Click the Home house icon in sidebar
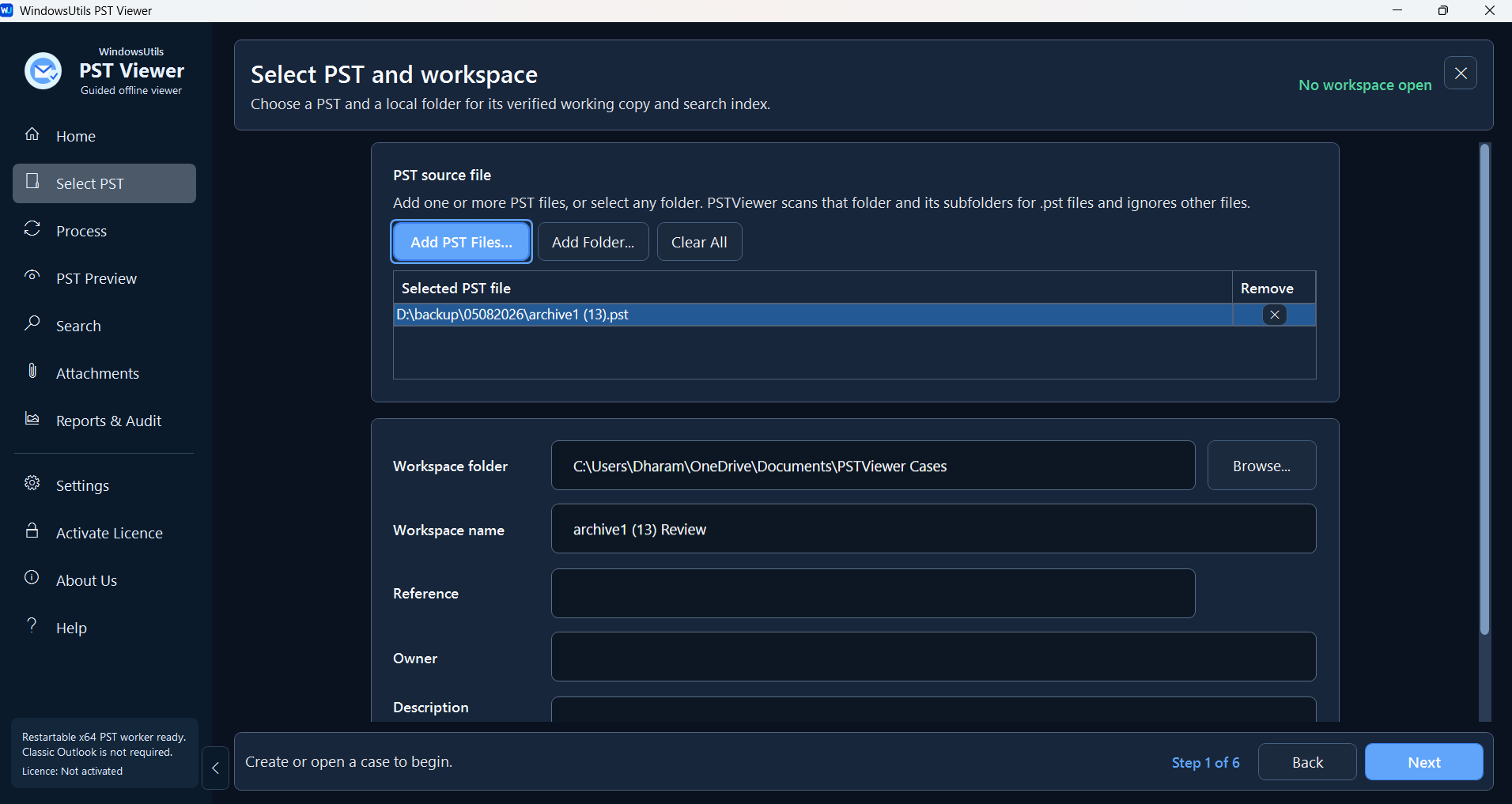 click(x=32, y=134)
